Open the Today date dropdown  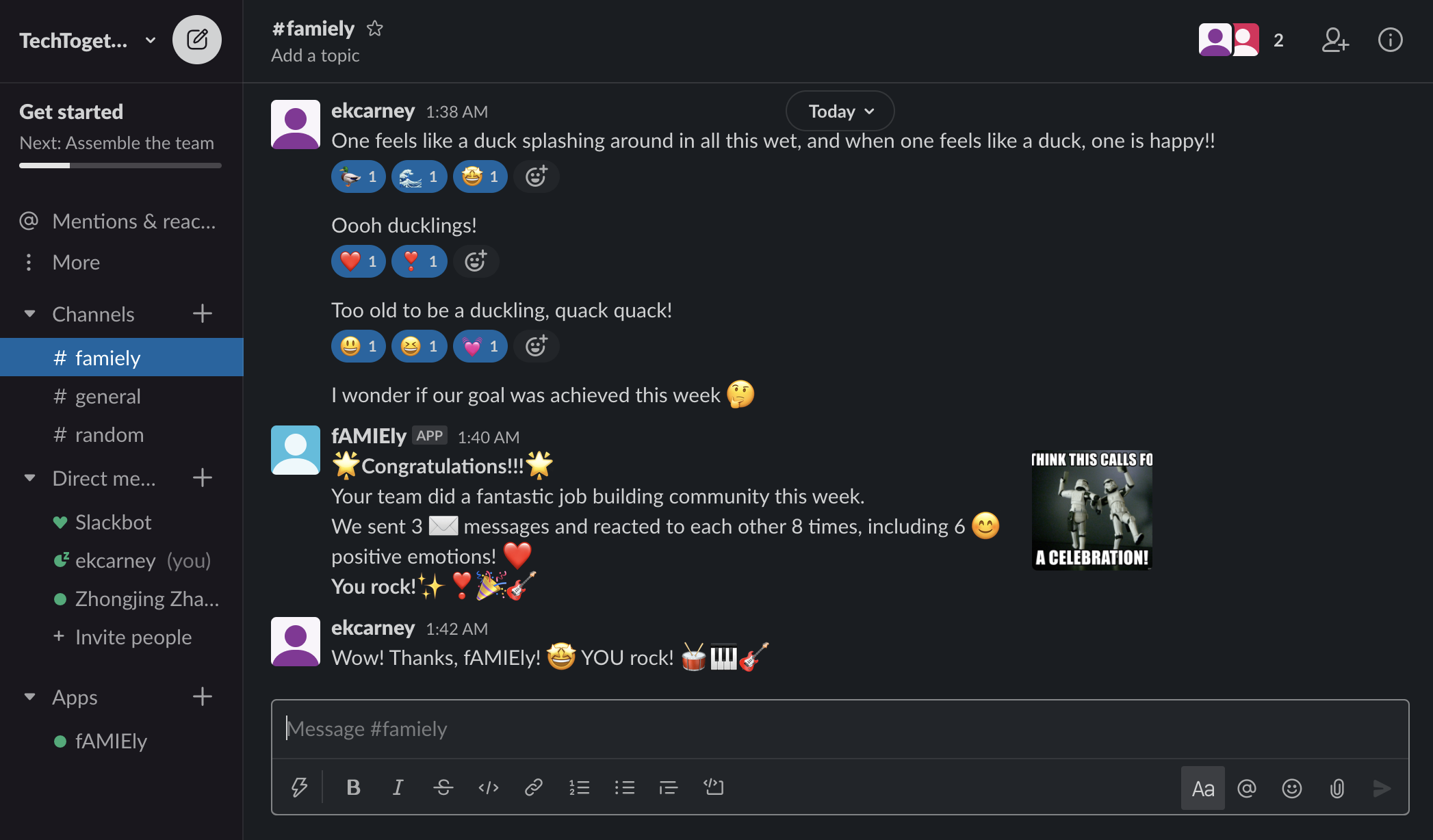[x=840, y=111]
